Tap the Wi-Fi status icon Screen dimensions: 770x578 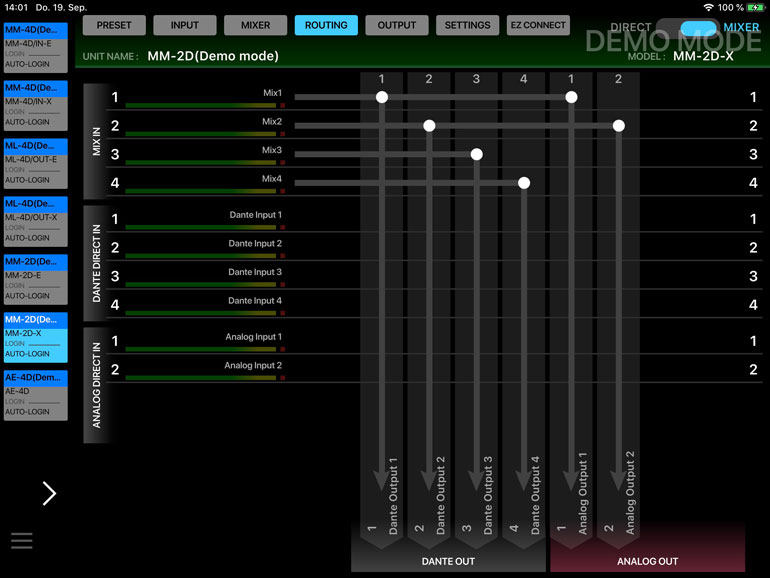[708, 7]
